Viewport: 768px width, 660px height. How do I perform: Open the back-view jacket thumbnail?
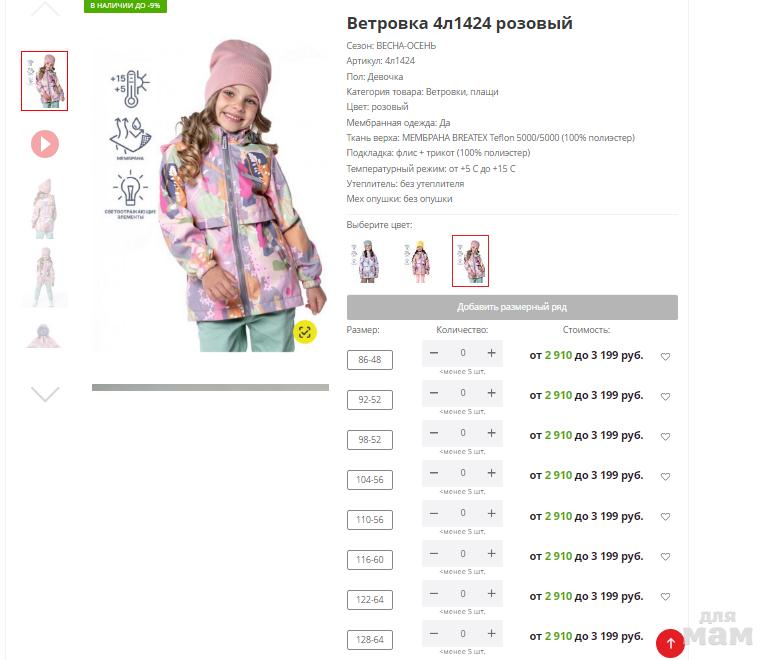(x=44, y=209)
